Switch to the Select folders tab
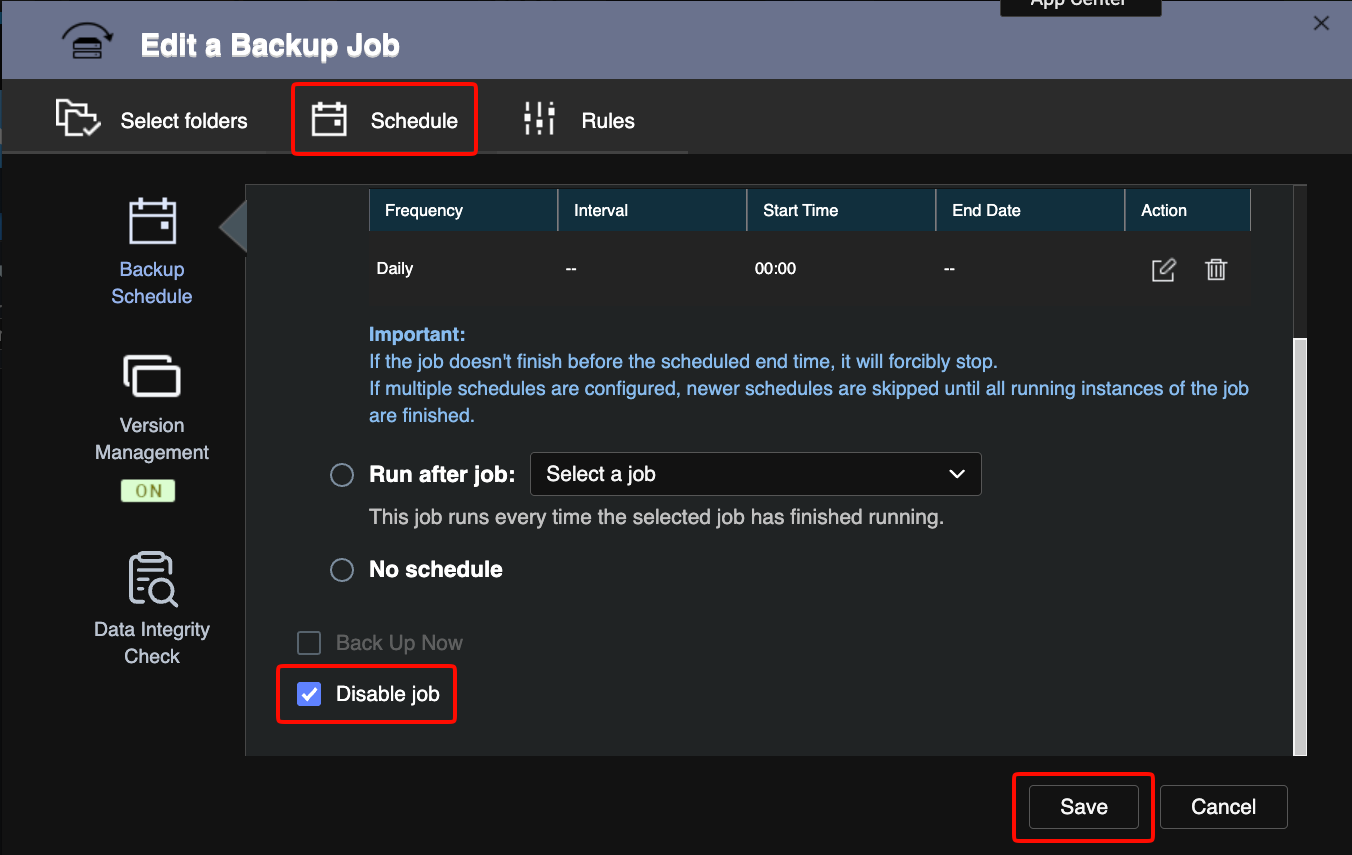 (x=151, y=120)
